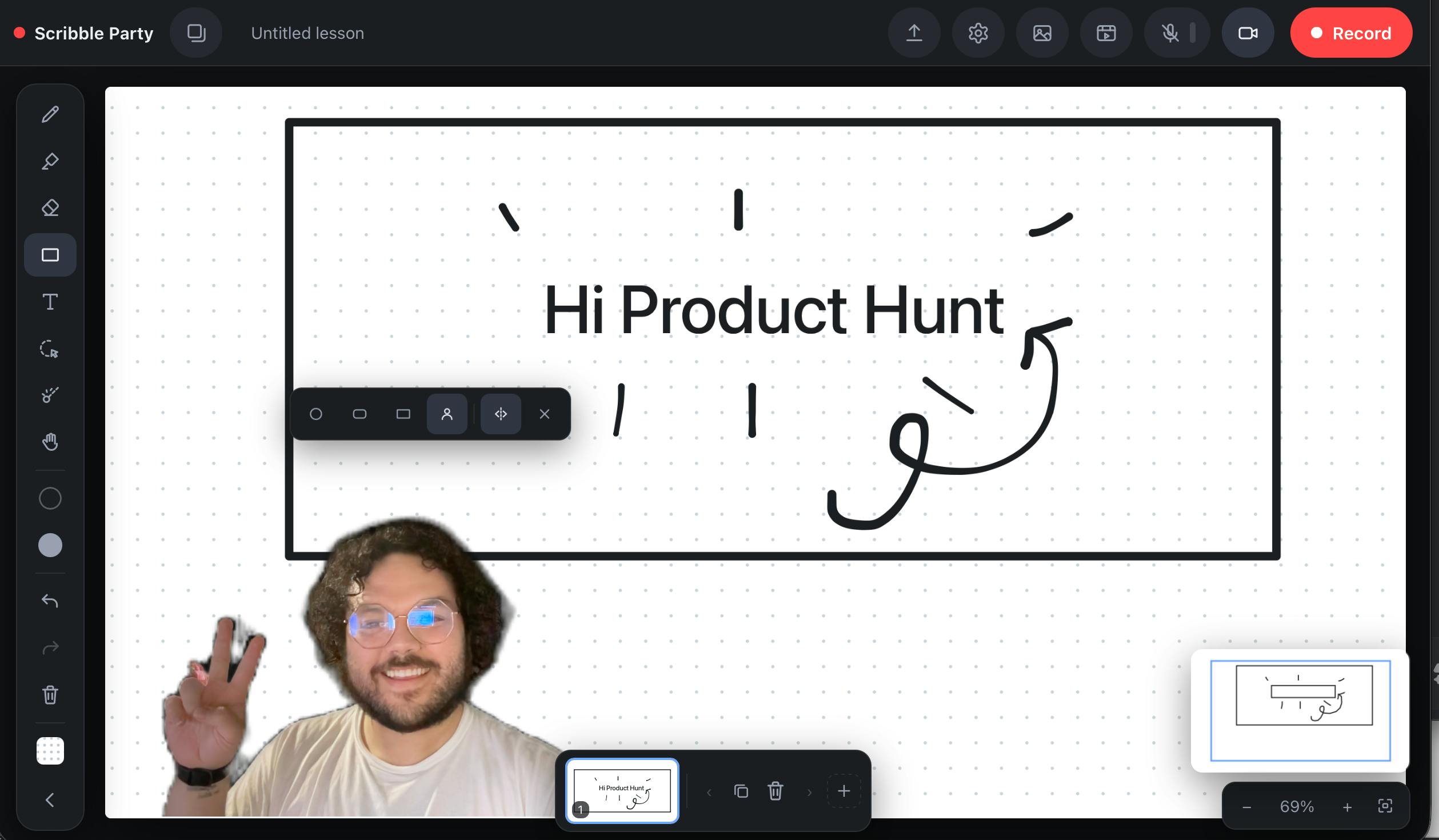The width and height of the screenshot is (1439, 840).
Task: Set camera shape to rectangle
Action: point(403,414)
